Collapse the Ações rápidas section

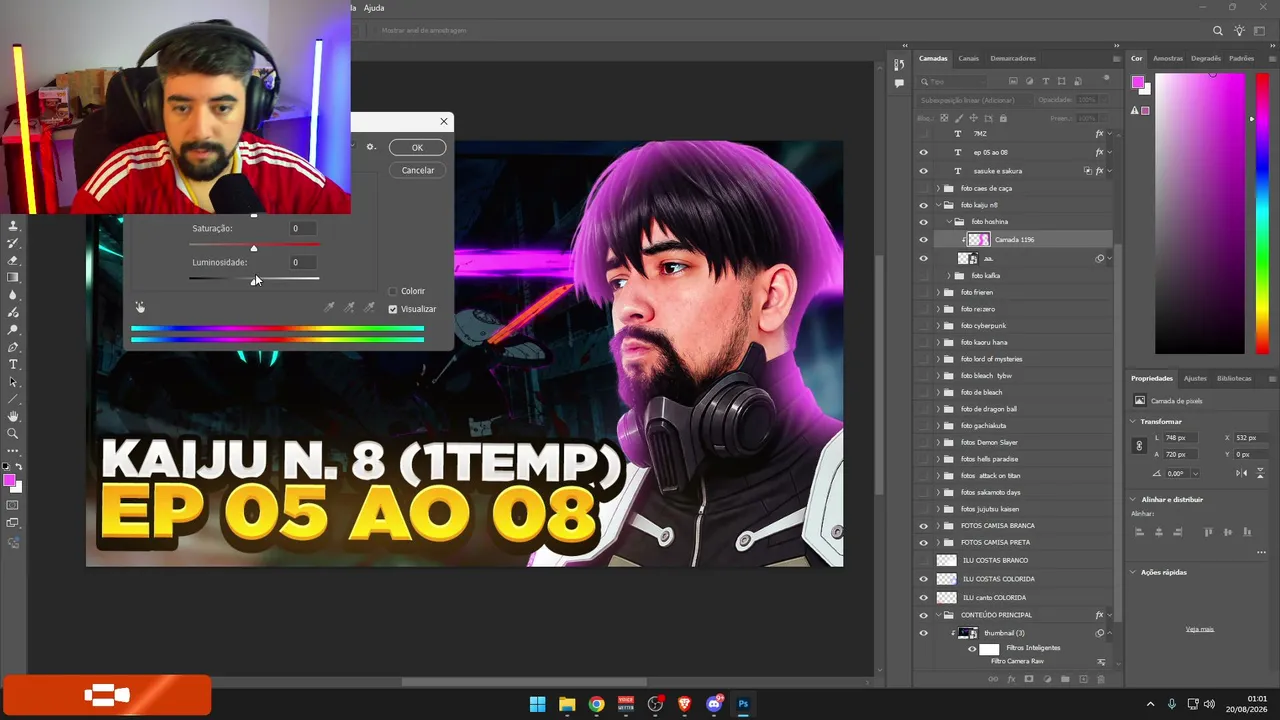(1133, 572)
